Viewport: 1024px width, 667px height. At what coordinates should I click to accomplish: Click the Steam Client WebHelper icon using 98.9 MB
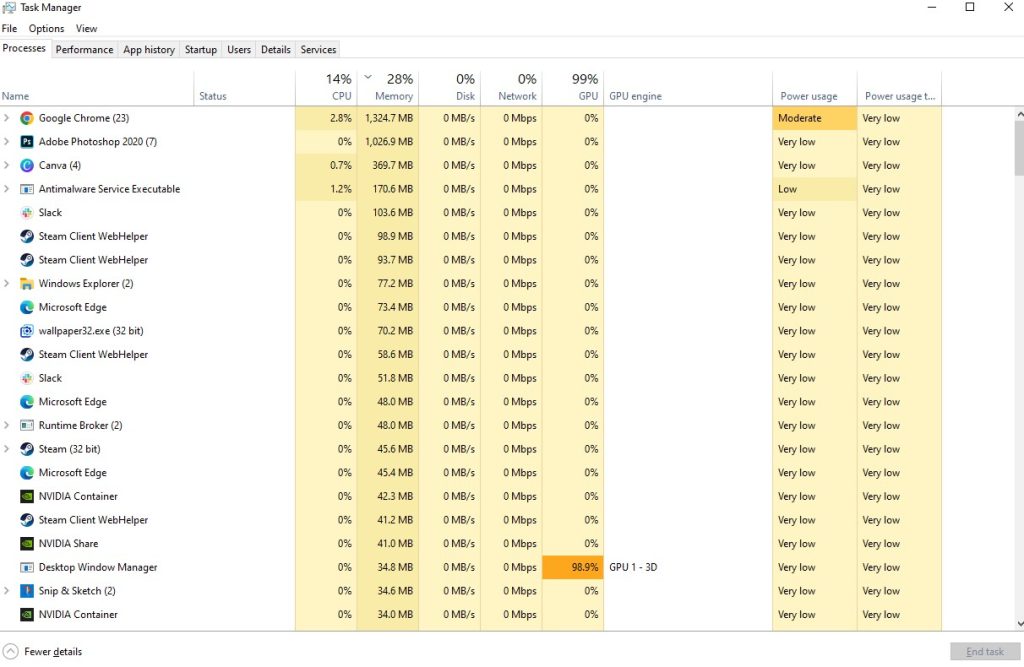(27, 236)
